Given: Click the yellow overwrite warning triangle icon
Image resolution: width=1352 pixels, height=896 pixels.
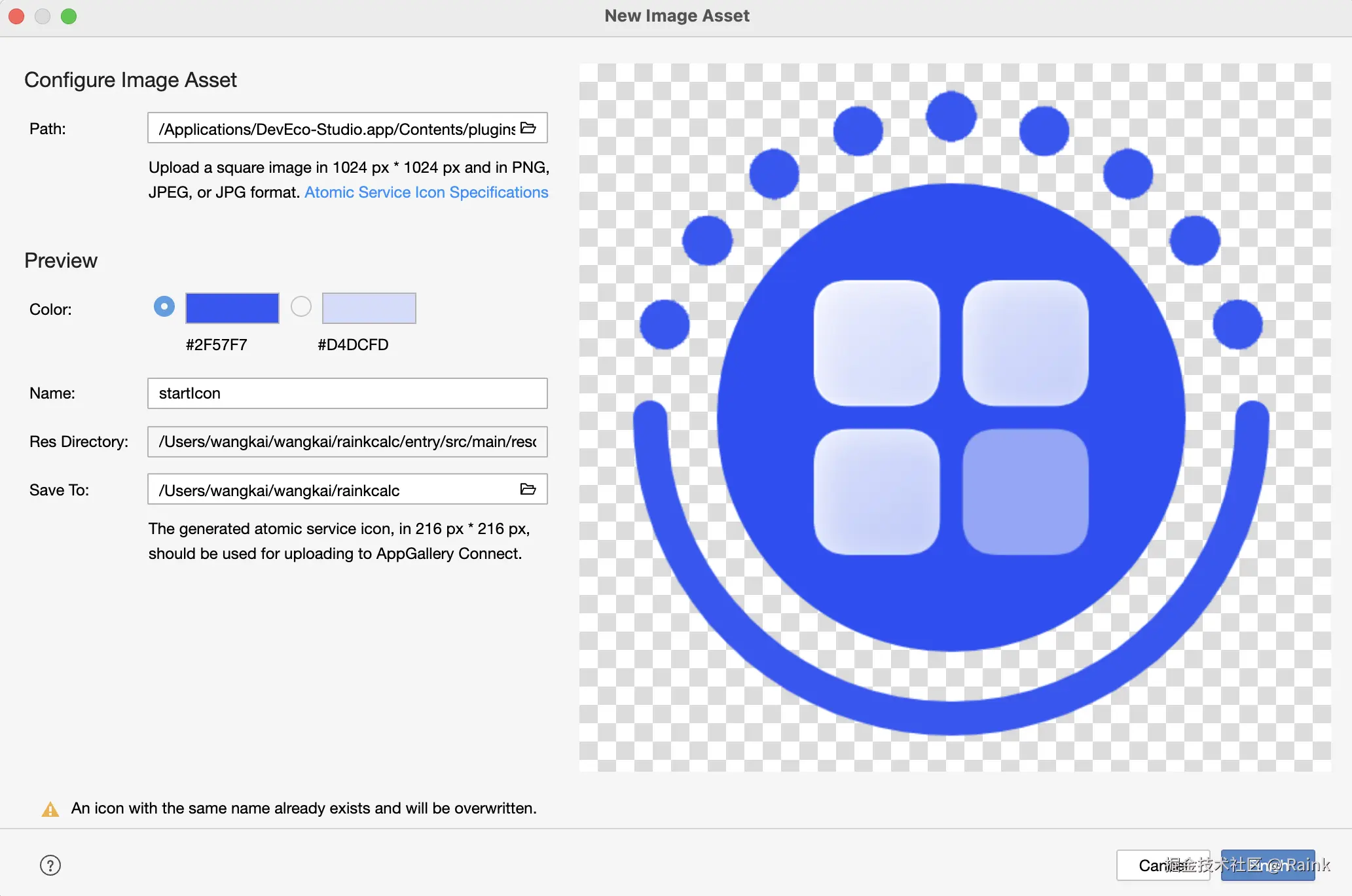Looking at the screenshot, I should point(50,810).
